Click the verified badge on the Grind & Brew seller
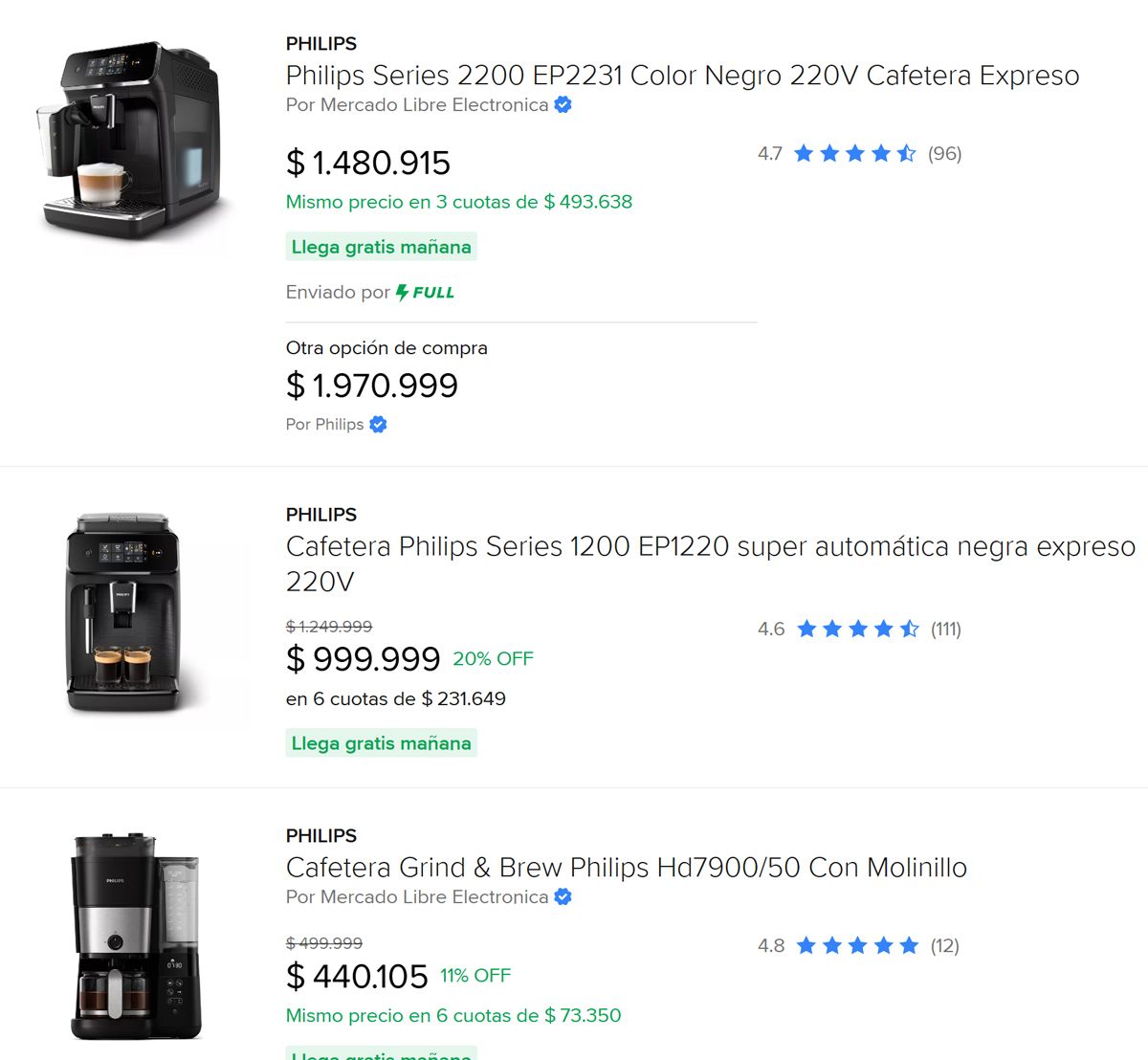The height and width of the screenshot is (1060, 1148). pyautogui.click(x=563, y=897)
